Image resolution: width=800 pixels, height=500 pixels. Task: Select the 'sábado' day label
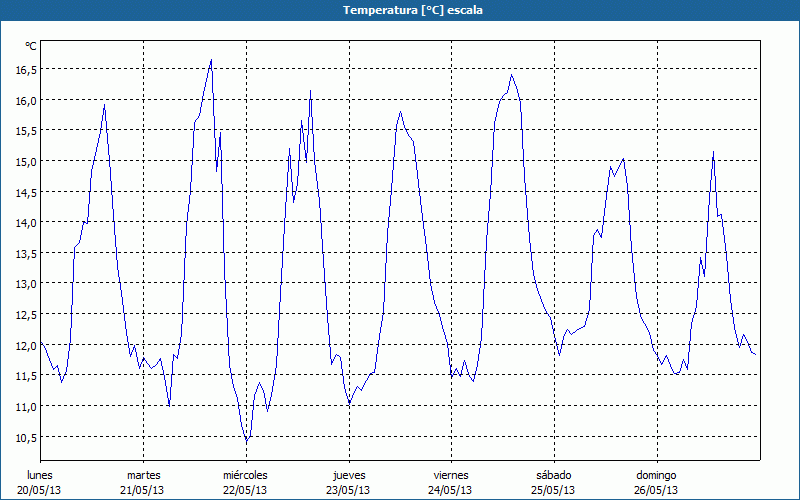[x=553, y=475]
